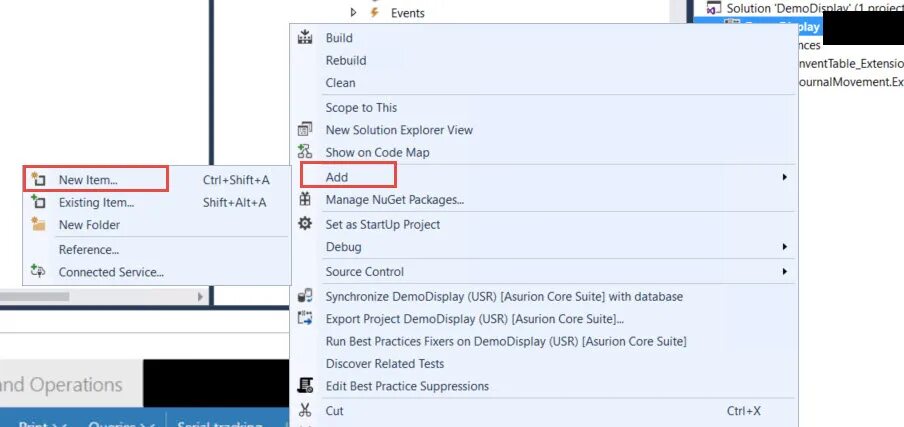Choose New Item... from Add submenu
The height and width of the screenshot is (427, 904).
pos(88,180)
